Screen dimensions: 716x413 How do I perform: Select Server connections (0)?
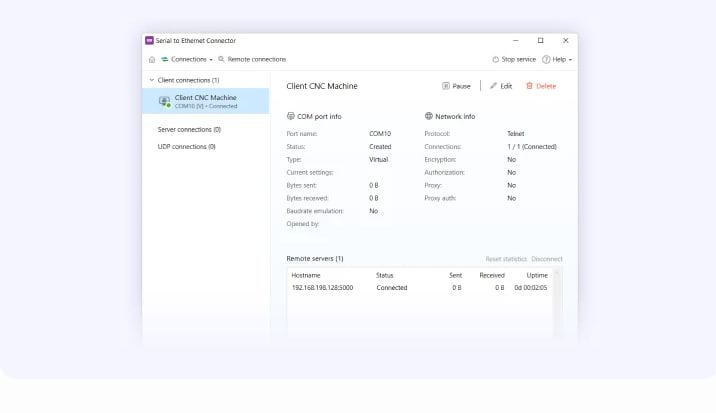point(189,130)
